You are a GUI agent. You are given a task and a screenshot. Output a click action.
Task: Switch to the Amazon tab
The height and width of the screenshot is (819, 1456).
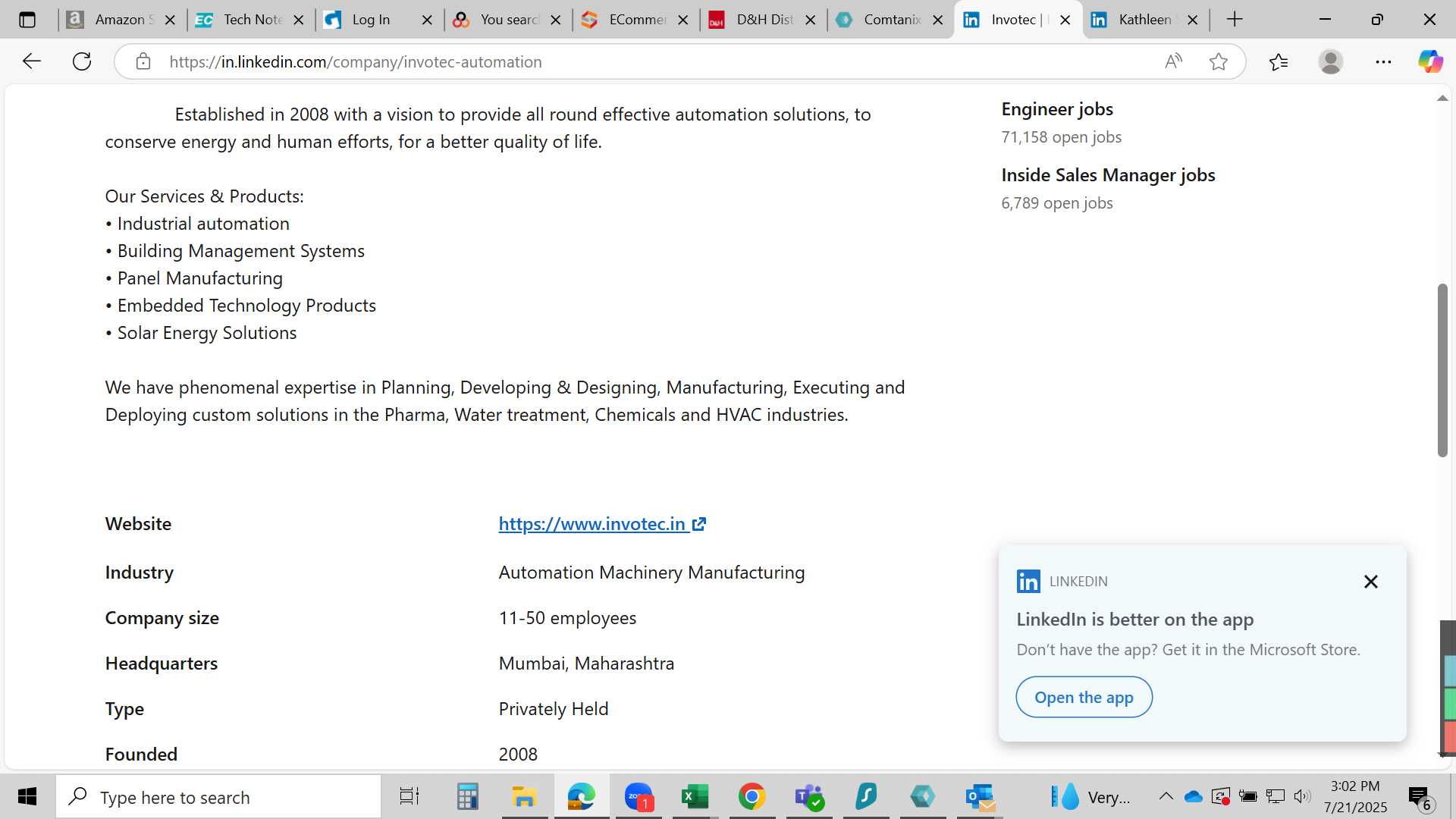tap(123, 20)
